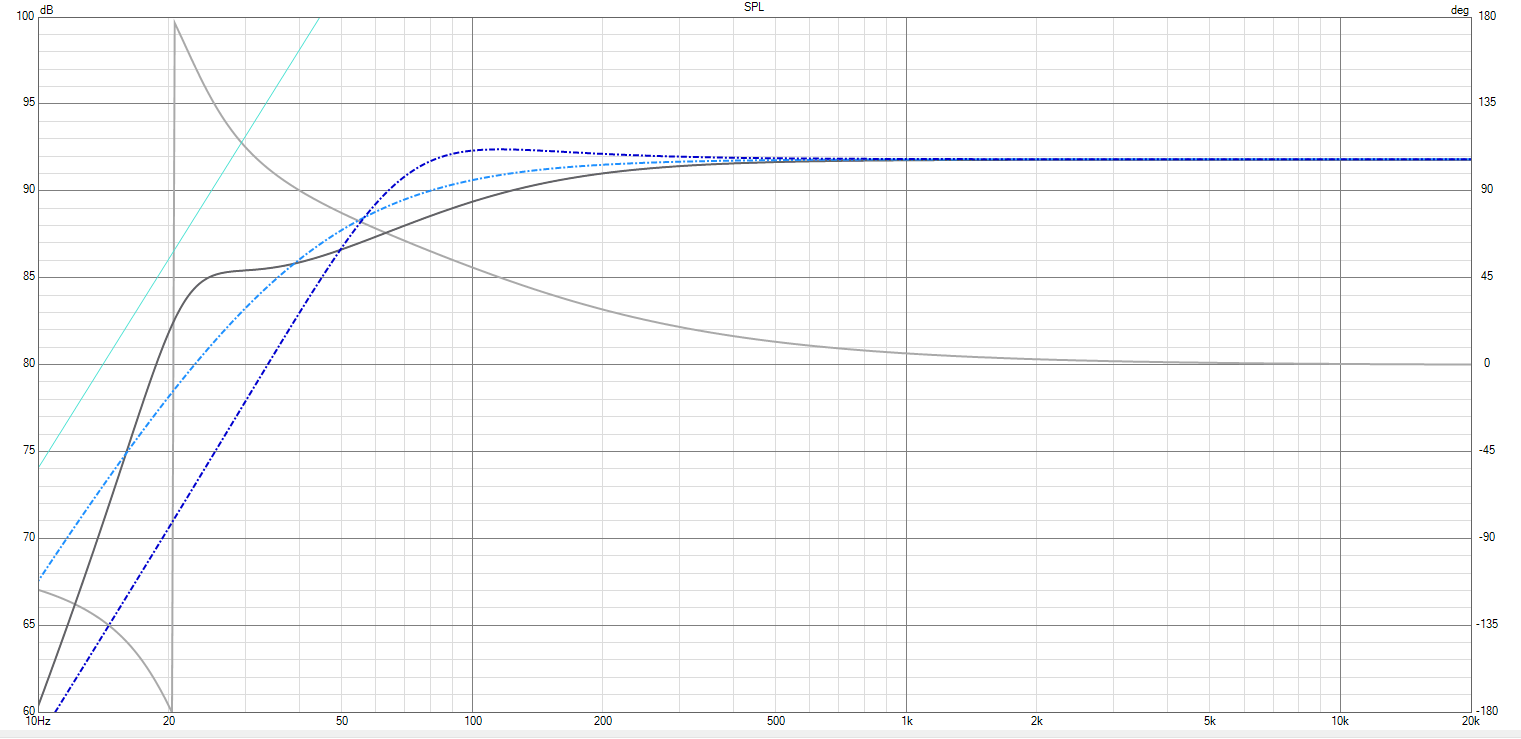Click the 85 dB axis value

coord(29,277)
